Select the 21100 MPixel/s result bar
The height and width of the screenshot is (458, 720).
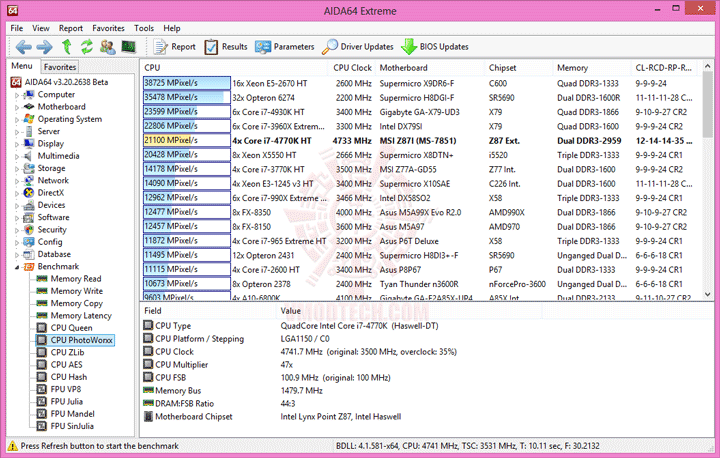(186, 141)
